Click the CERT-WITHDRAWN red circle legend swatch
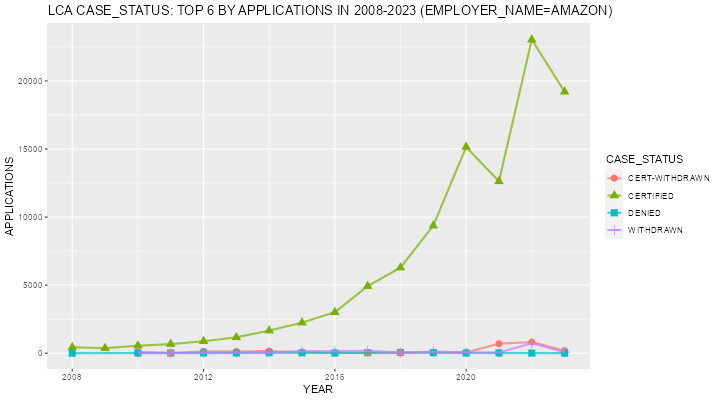The height and width of the screenshot is (400, 721). [x=614, y=178]
